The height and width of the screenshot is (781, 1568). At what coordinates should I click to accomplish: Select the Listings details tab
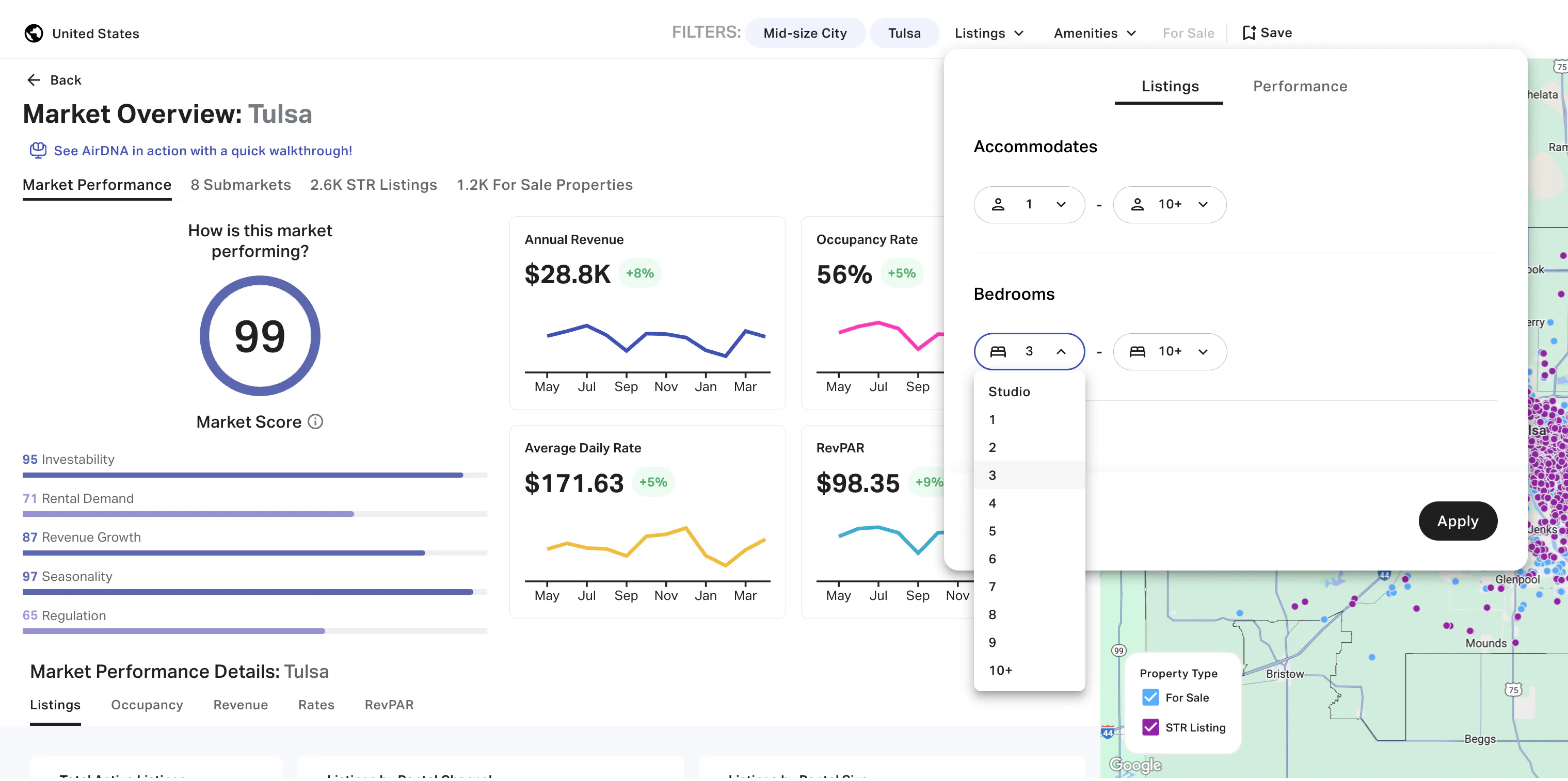click(55, 706)
